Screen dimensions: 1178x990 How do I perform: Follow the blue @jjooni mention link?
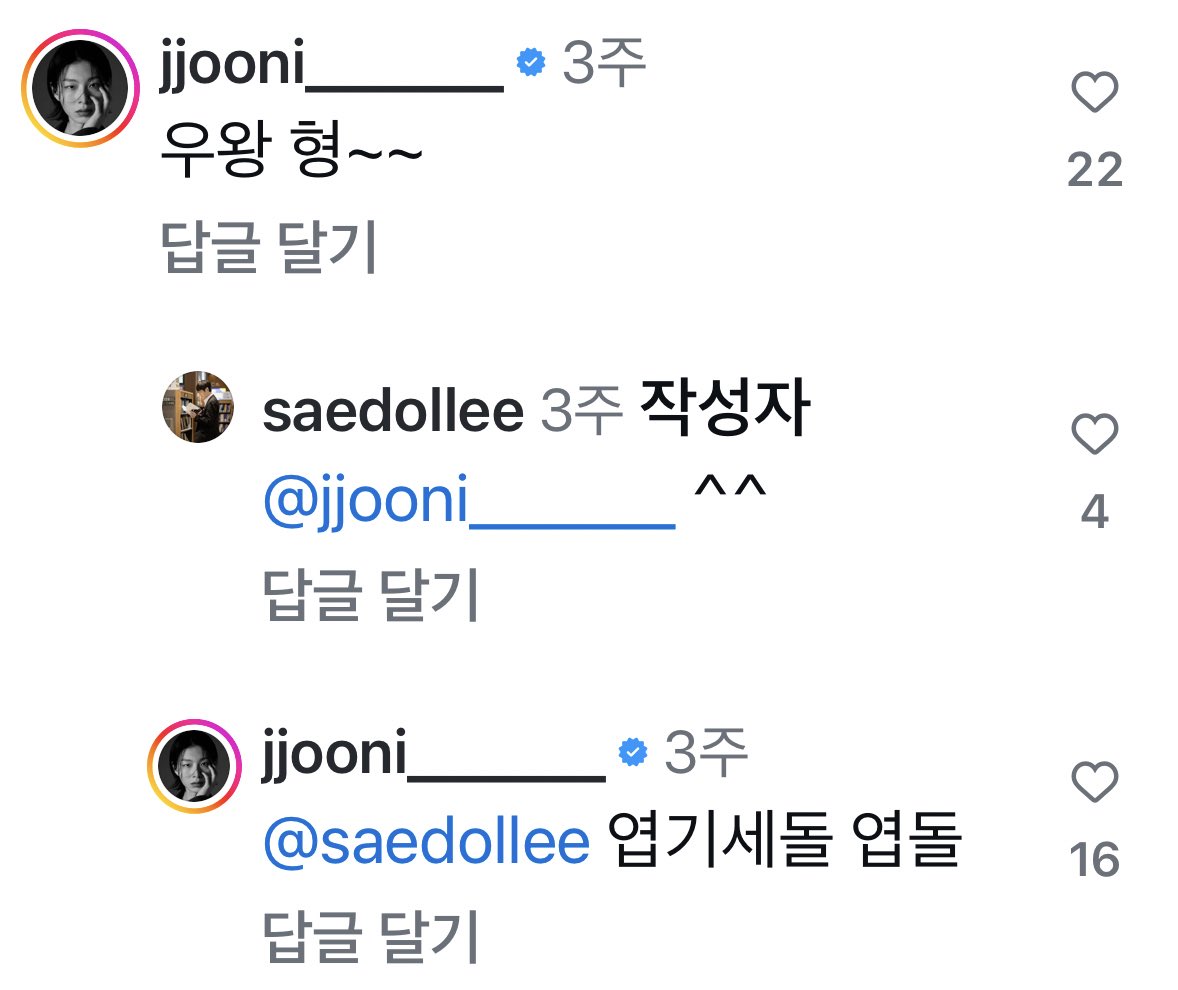(x=470, y=501)
